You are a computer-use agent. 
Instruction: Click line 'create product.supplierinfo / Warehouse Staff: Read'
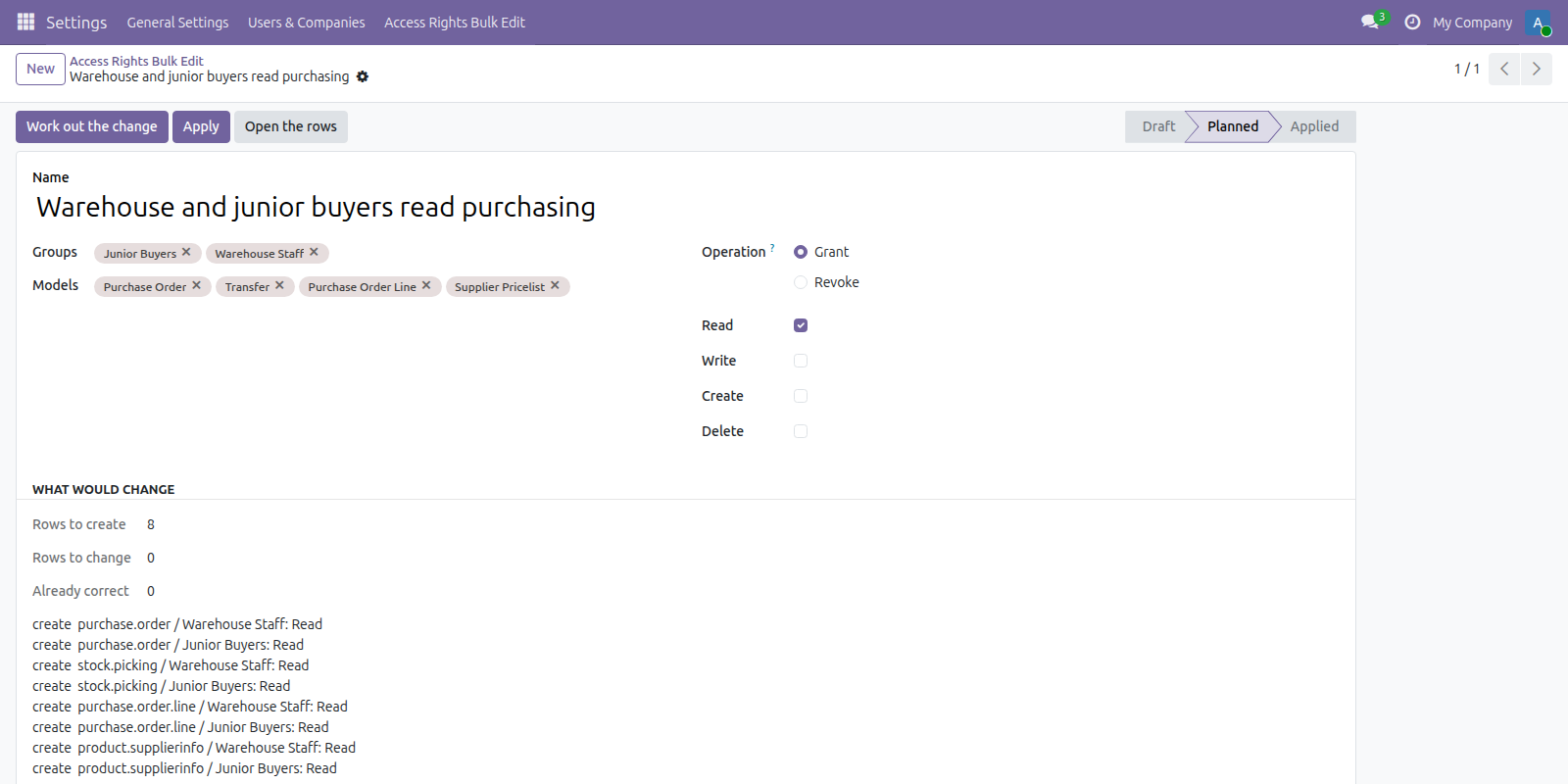coord(194,748)
